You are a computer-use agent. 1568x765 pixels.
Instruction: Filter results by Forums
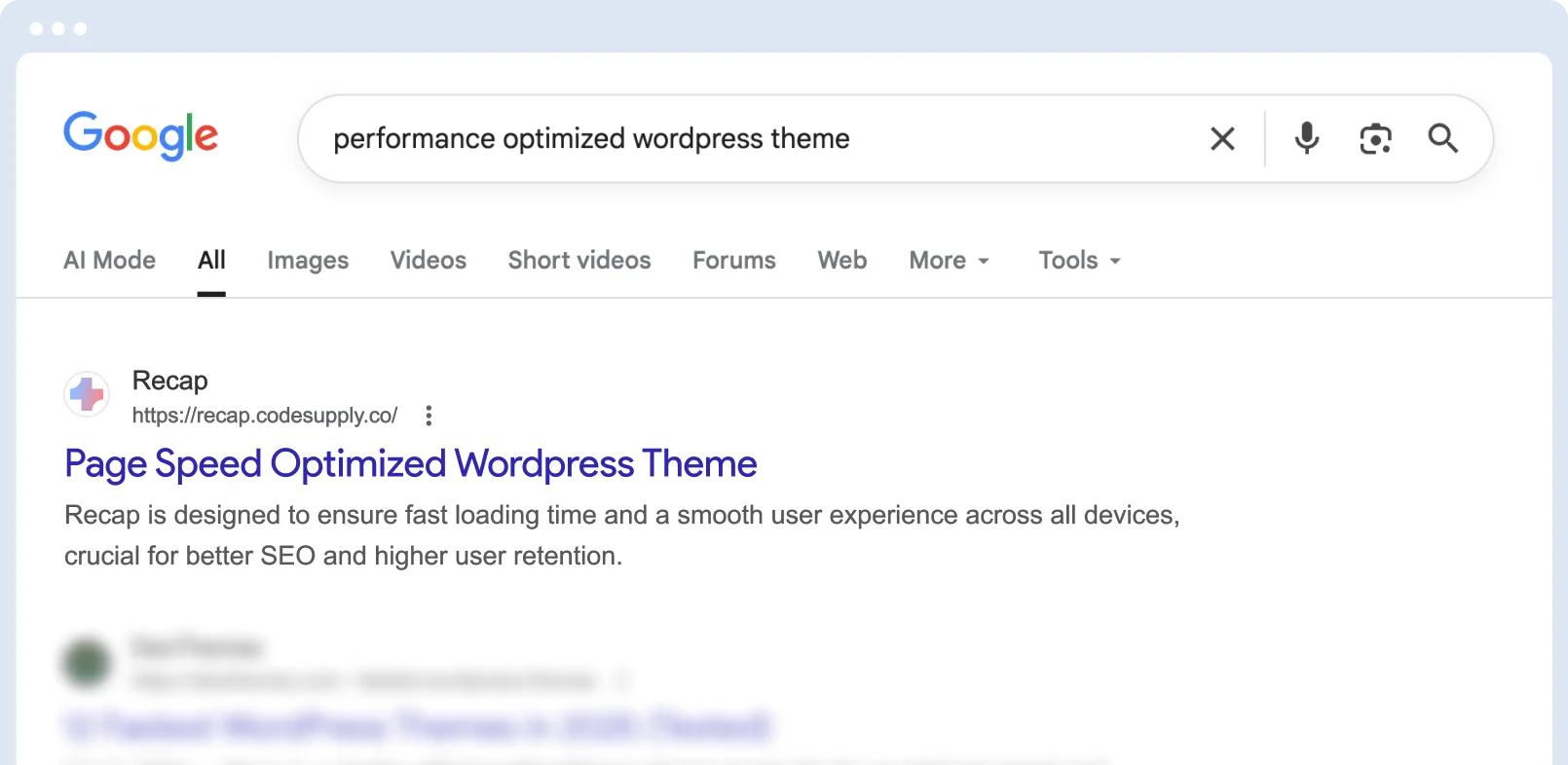point(734,260)
